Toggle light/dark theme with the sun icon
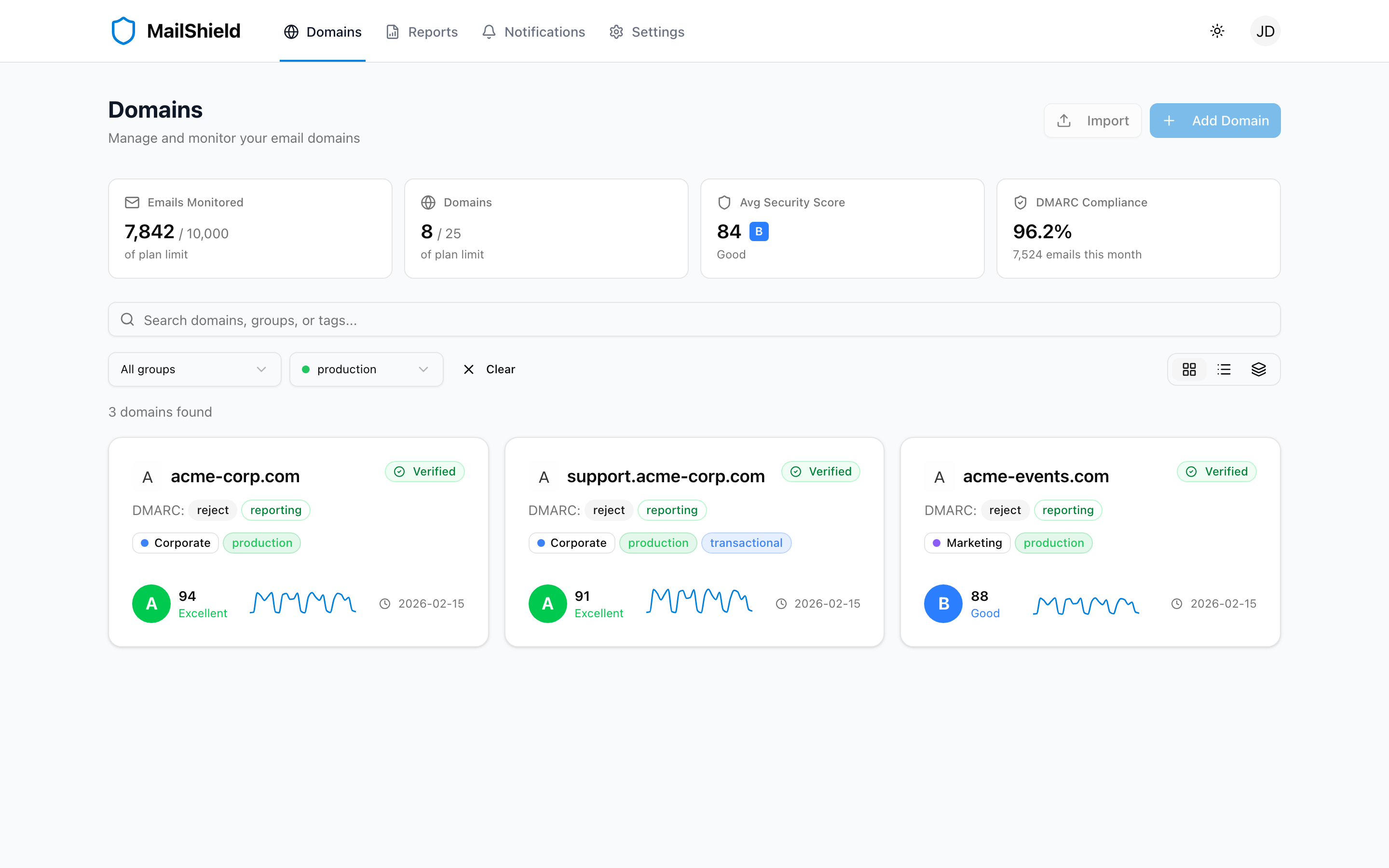The height and width of the screenshot is (868, 1389). pyautogui.click(x=1217, y=31)
